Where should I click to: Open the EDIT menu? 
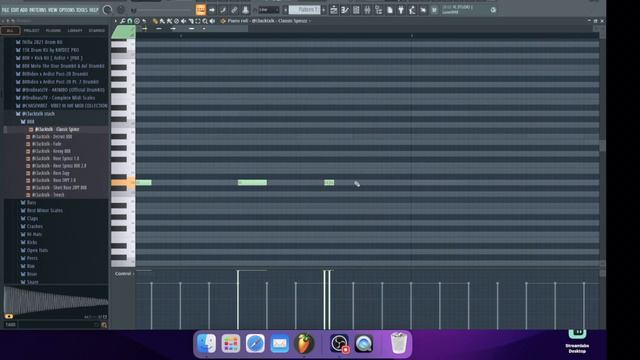point(14,10)
